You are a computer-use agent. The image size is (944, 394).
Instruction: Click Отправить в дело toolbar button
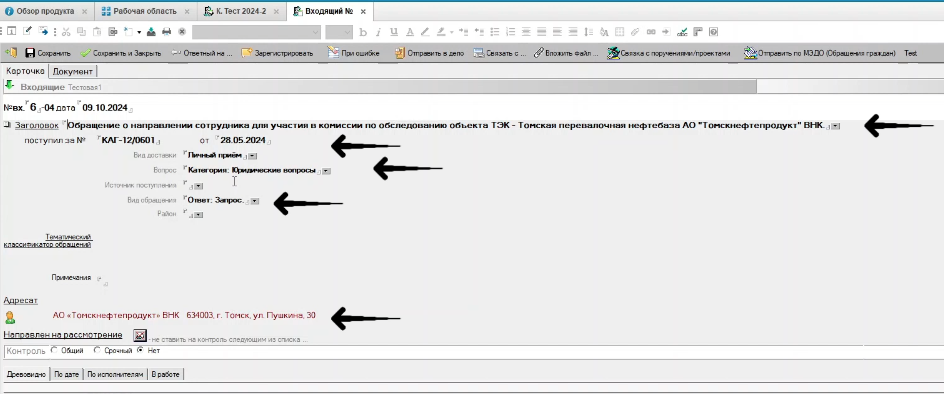point(429,53)
